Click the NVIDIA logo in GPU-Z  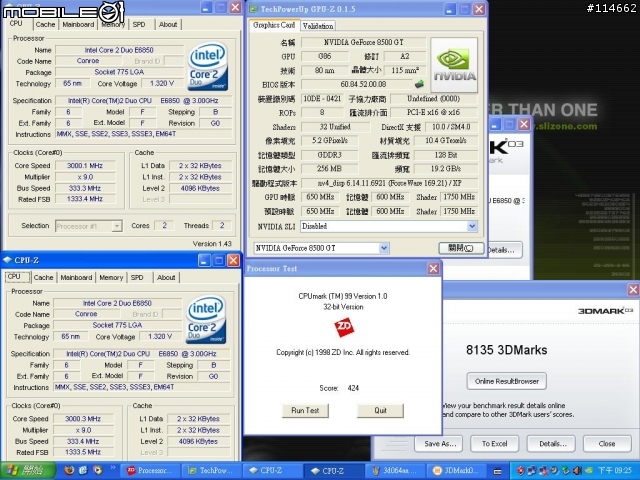[x=454, y=65]
